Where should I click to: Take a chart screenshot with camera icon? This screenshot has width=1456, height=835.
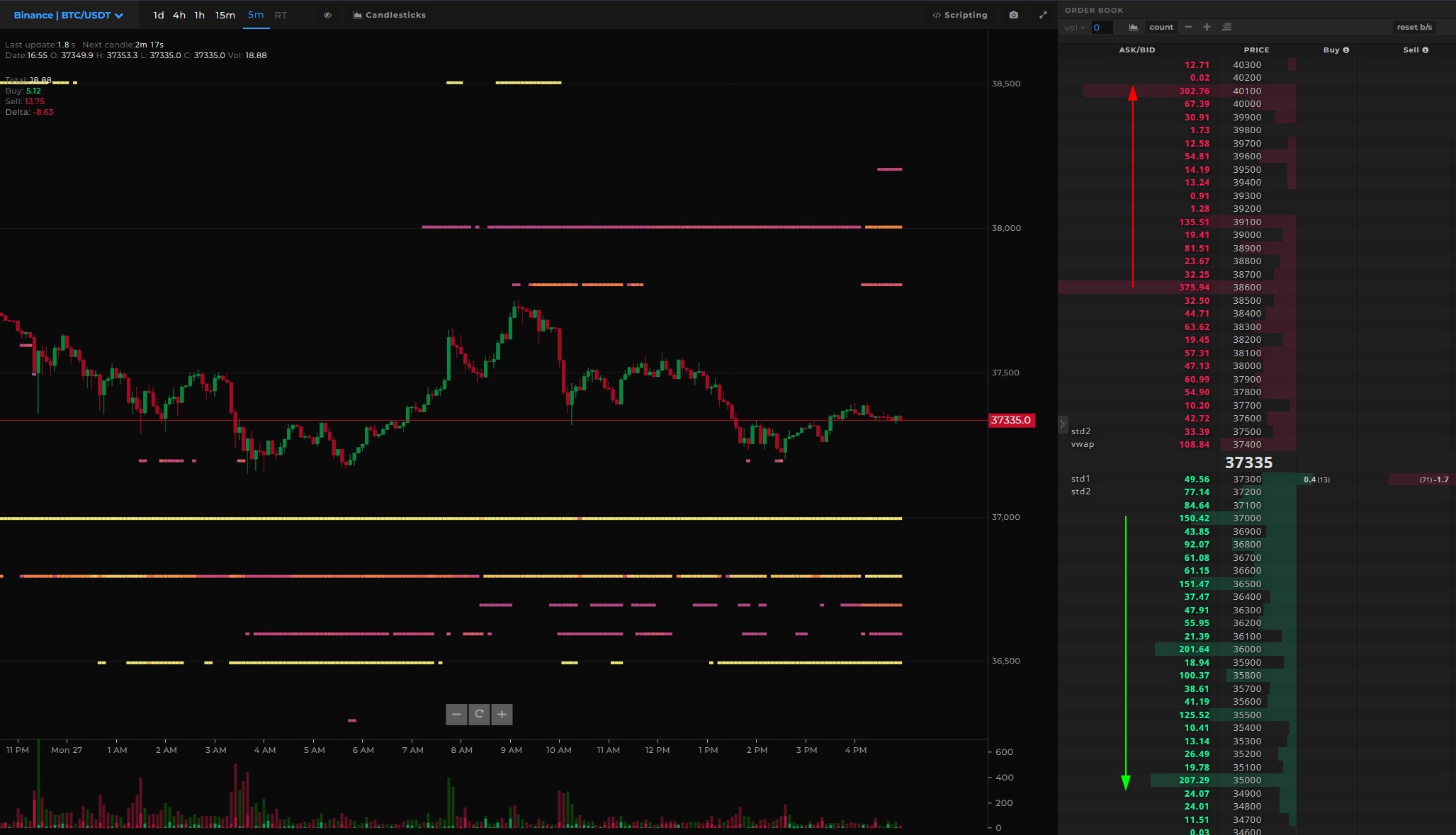click(1014, 15)
